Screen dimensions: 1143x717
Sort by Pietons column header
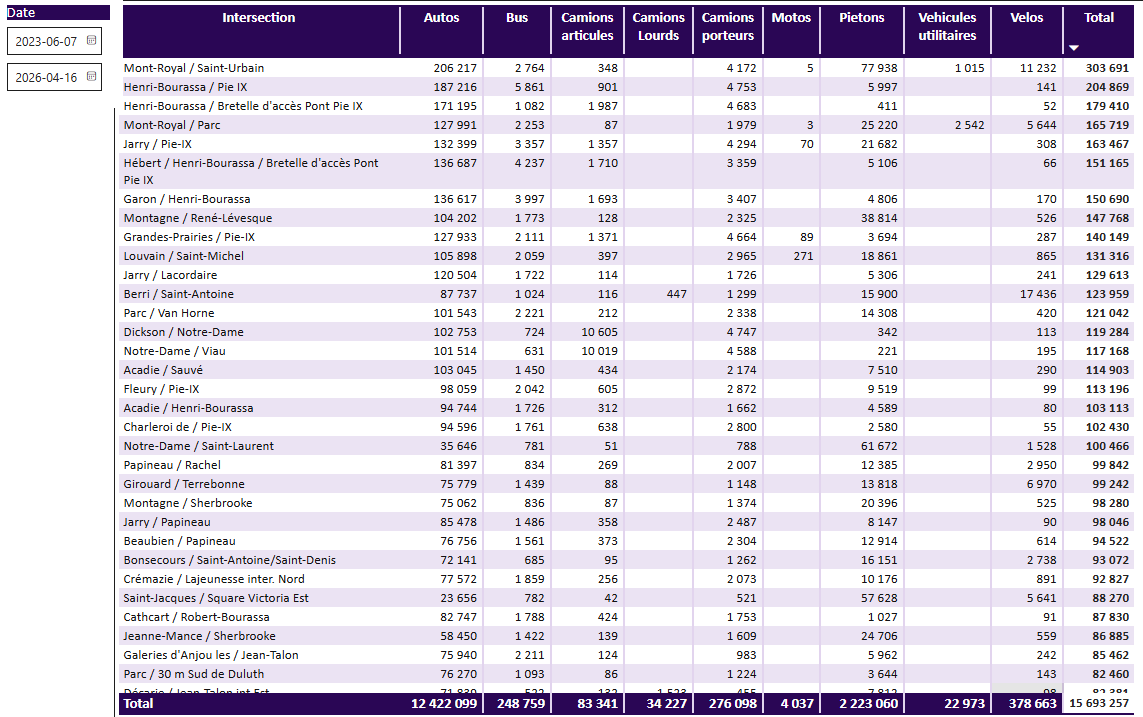point(862,17)
